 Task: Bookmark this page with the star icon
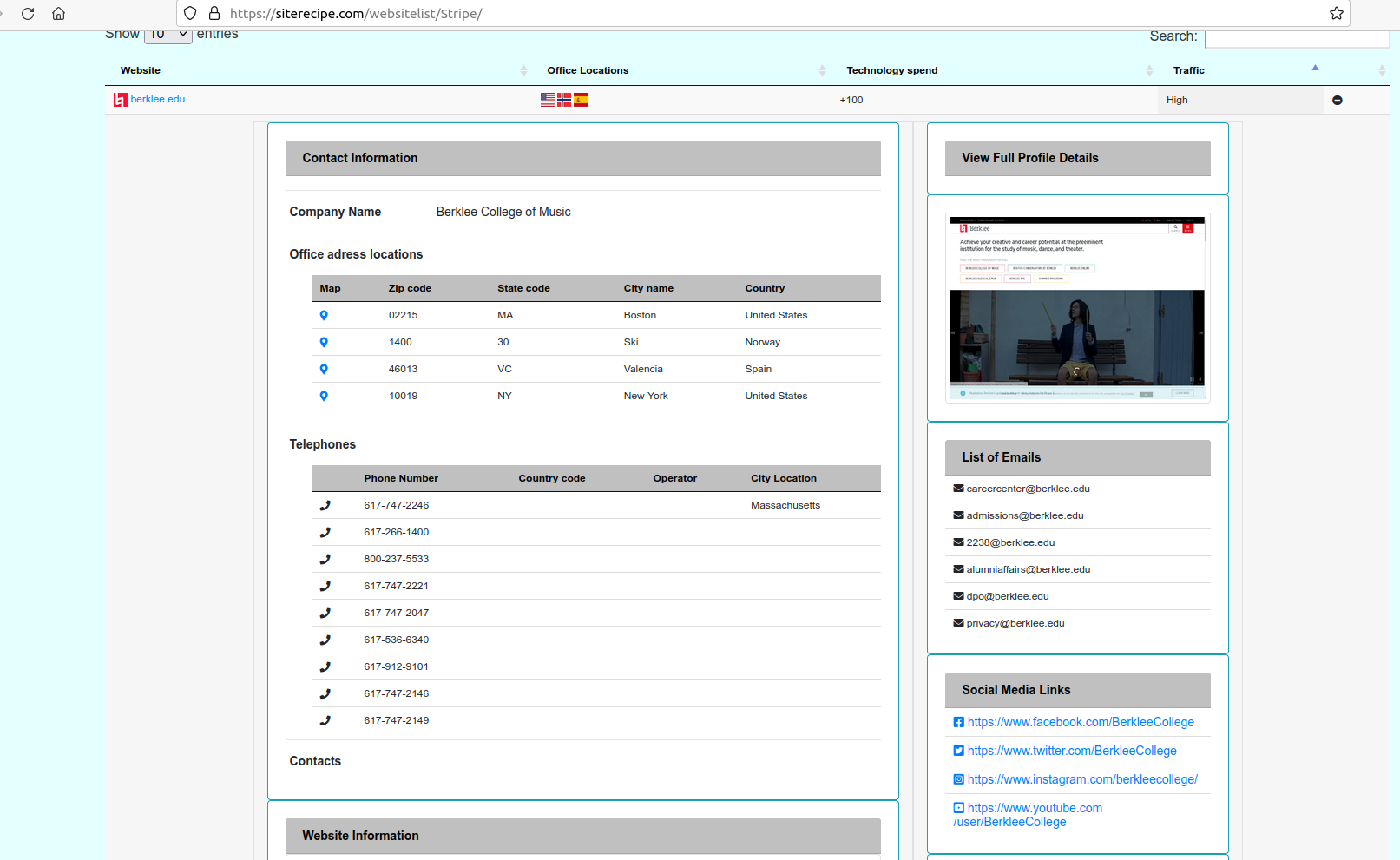[1337, 14]
